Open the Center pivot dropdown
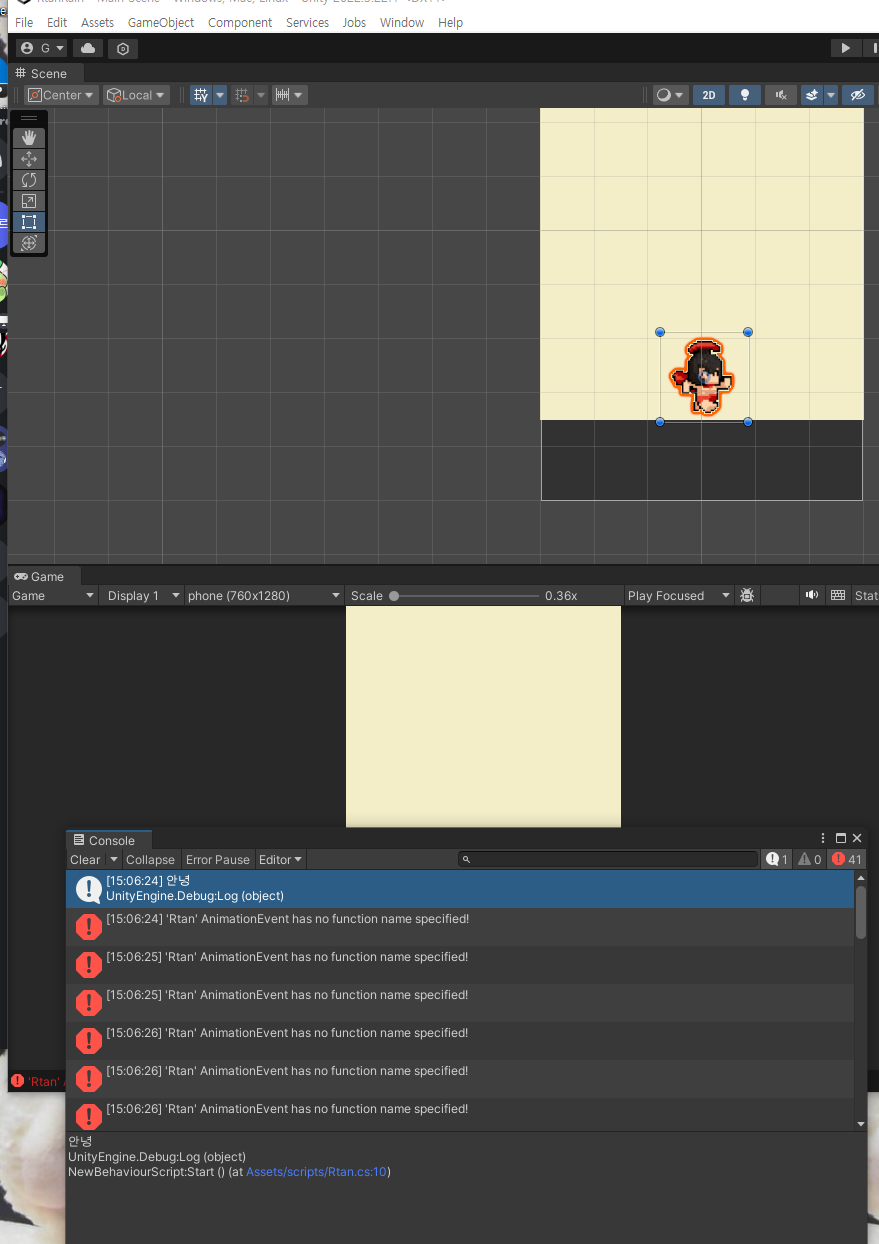 point(62,95)
